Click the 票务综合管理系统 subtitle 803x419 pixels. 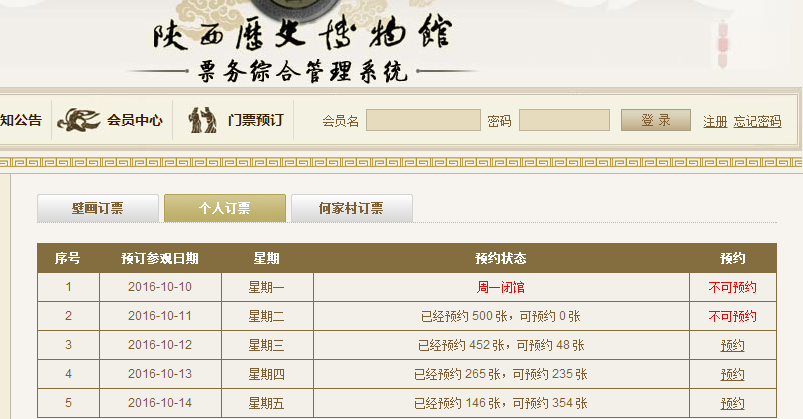point(302,72)
